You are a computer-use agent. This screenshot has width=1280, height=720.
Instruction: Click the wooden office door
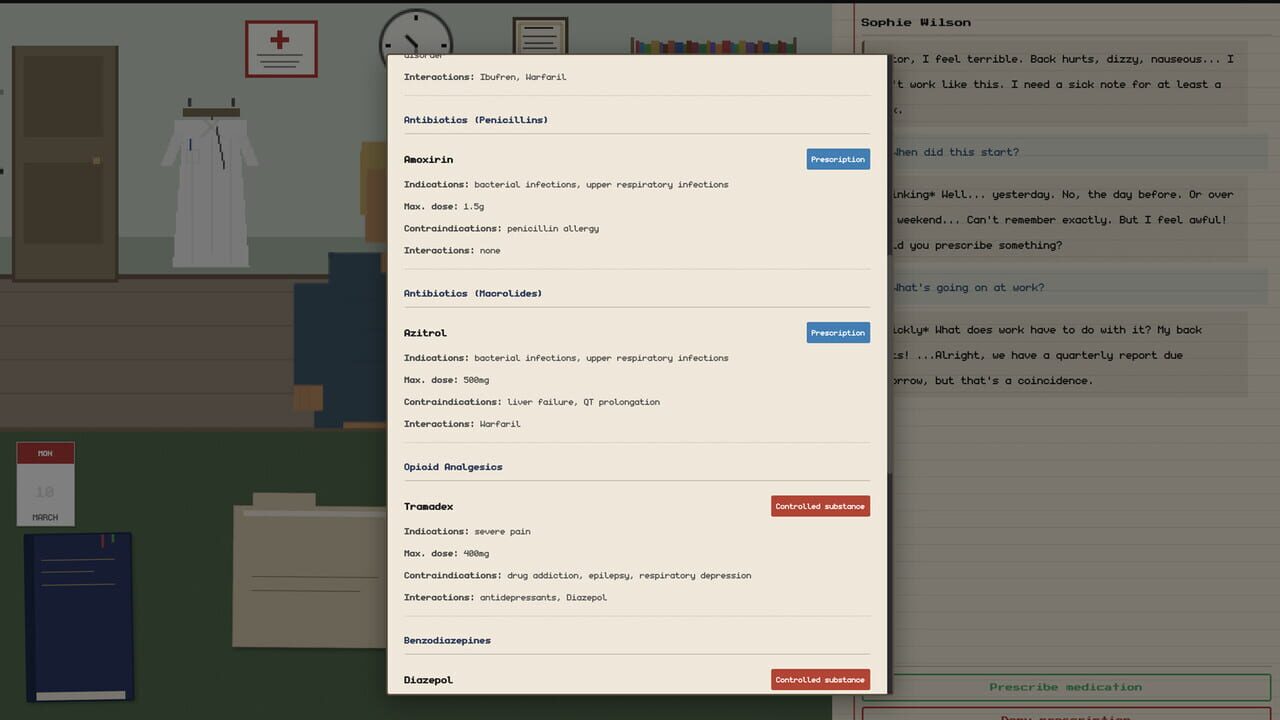coord(65,163)
